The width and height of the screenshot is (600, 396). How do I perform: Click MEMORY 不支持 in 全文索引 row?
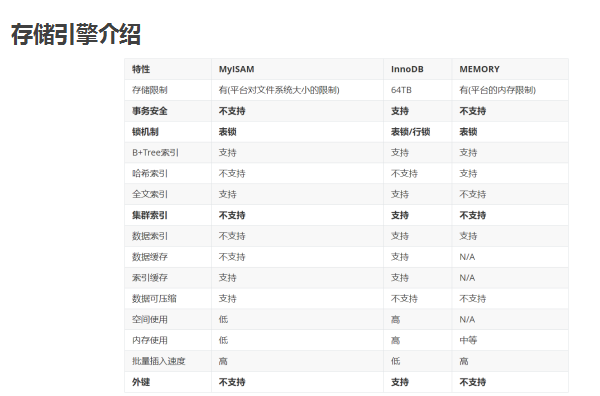473,194
